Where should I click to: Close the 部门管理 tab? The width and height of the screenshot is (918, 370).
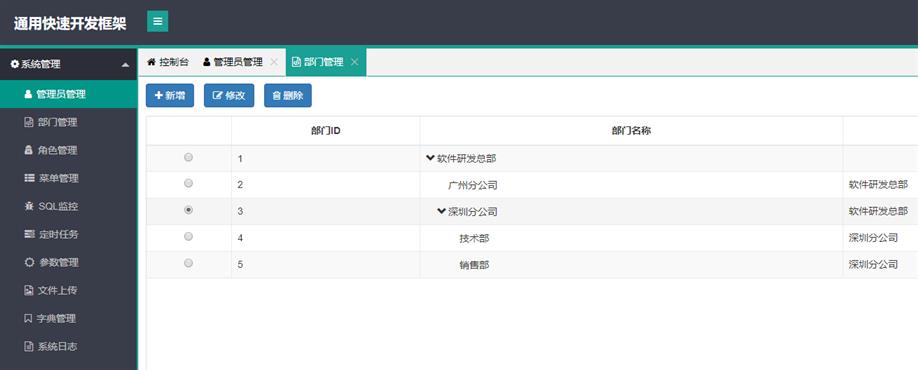(x=354, y=62)
